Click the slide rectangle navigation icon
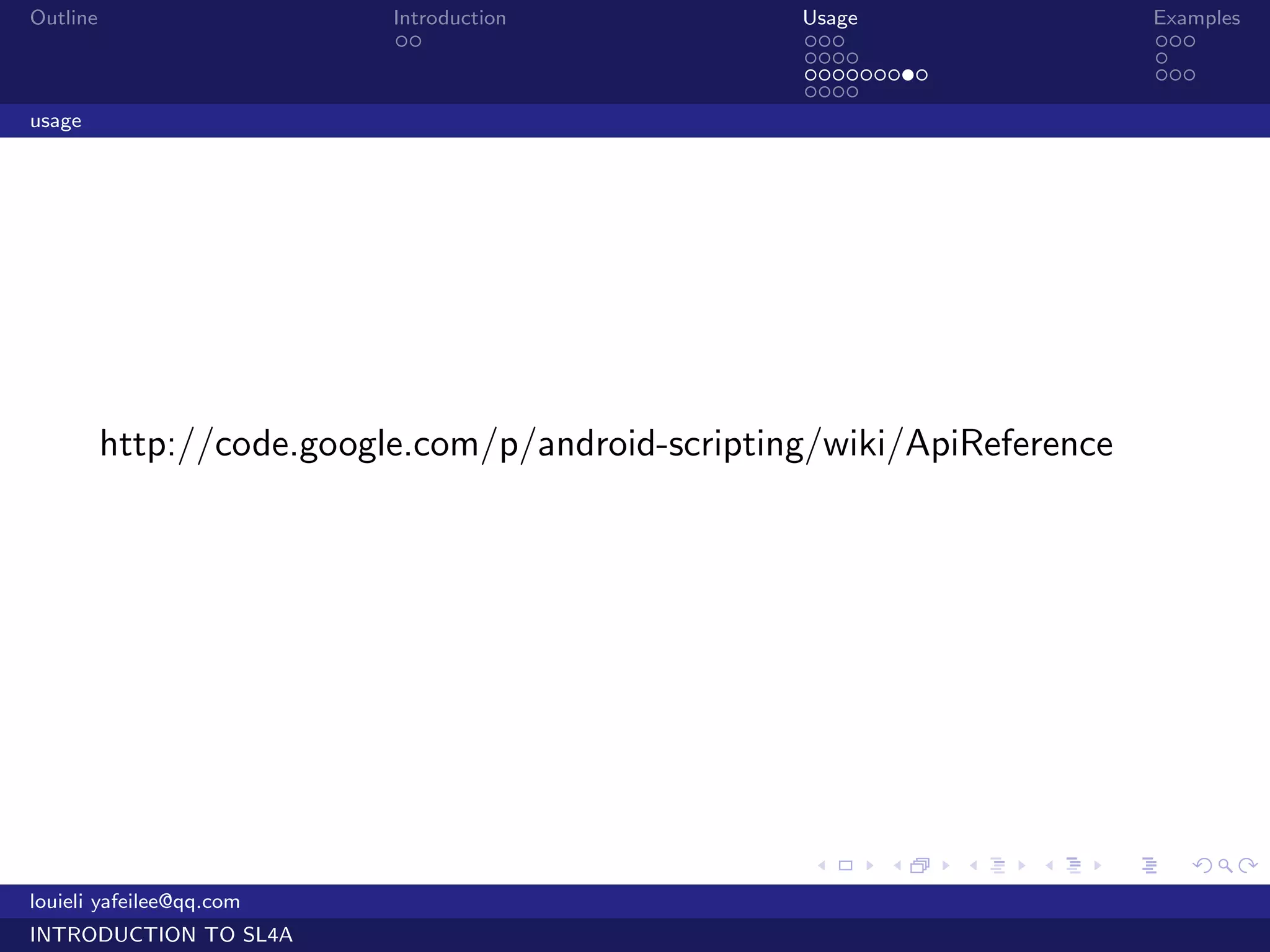The height and width of the screenshot is (952, 1270). [x=845, y=865]
